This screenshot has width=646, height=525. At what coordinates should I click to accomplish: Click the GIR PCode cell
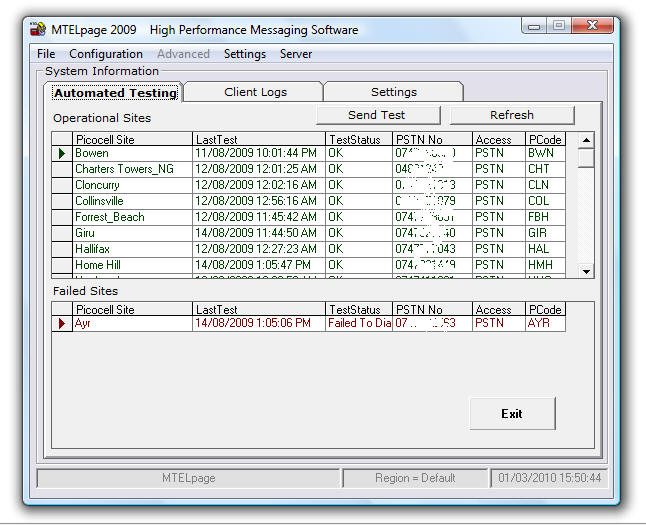point(545,234)
